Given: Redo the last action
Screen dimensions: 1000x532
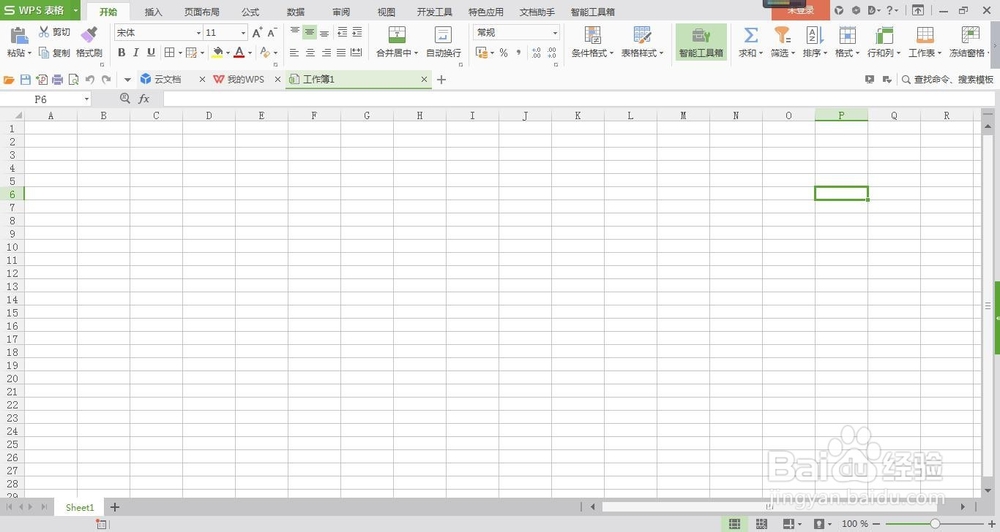Looking at the screenshot, I should pos(107,80).
